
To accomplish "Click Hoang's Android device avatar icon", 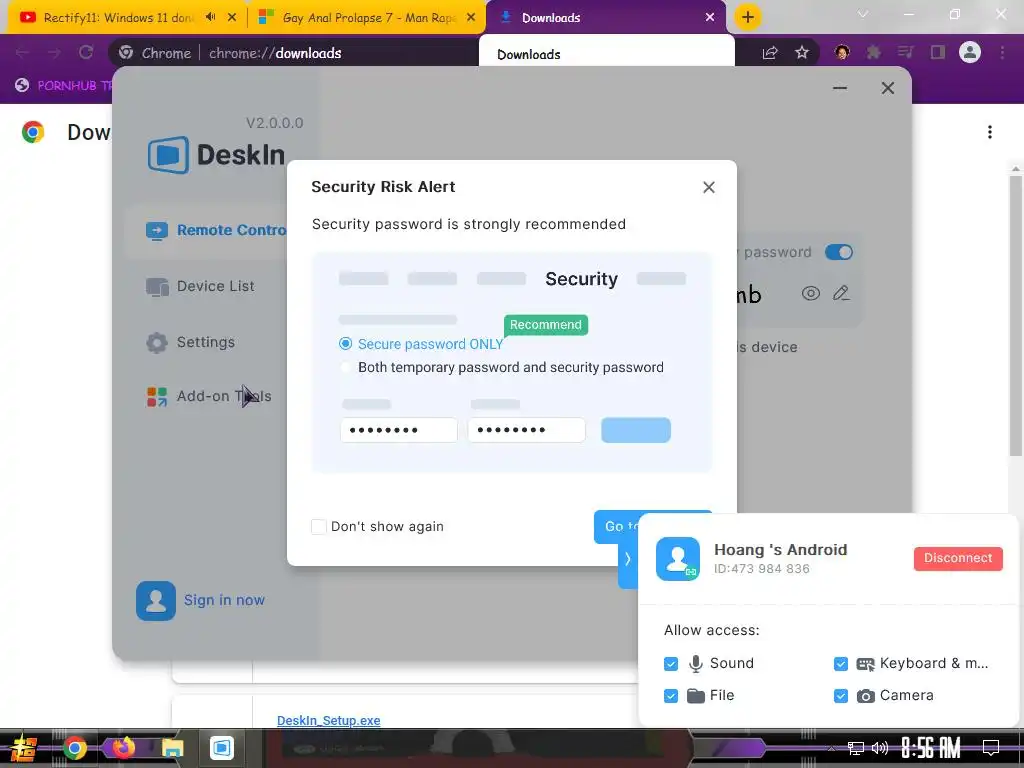I will click(x=678, y=559).
